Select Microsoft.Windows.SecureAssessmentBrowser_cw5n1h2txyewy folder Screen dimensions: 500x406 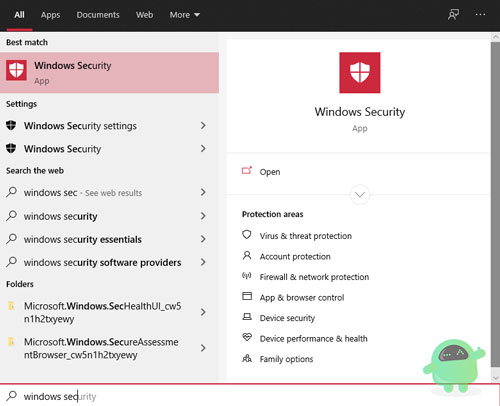pos(109,348)
